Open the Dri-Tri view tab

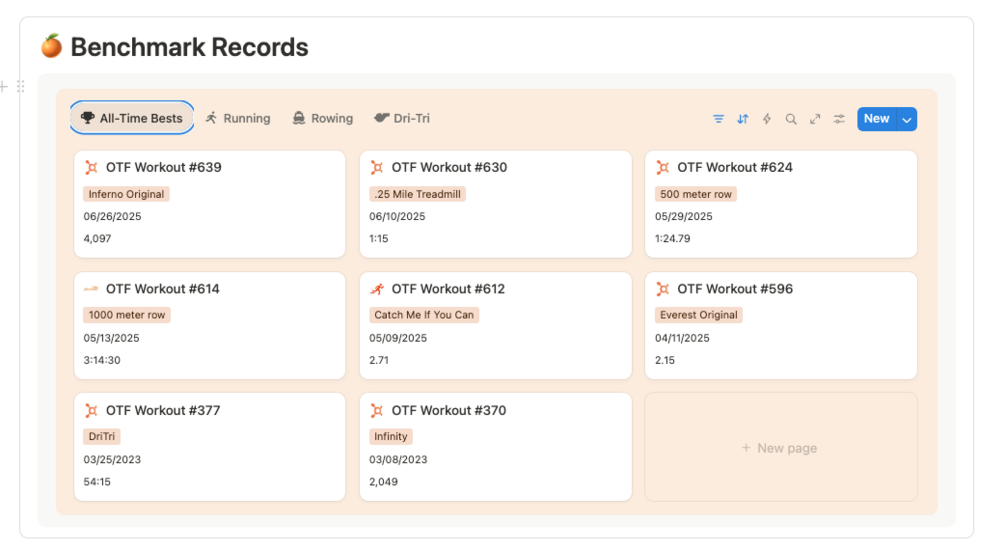tap(402, 118)
